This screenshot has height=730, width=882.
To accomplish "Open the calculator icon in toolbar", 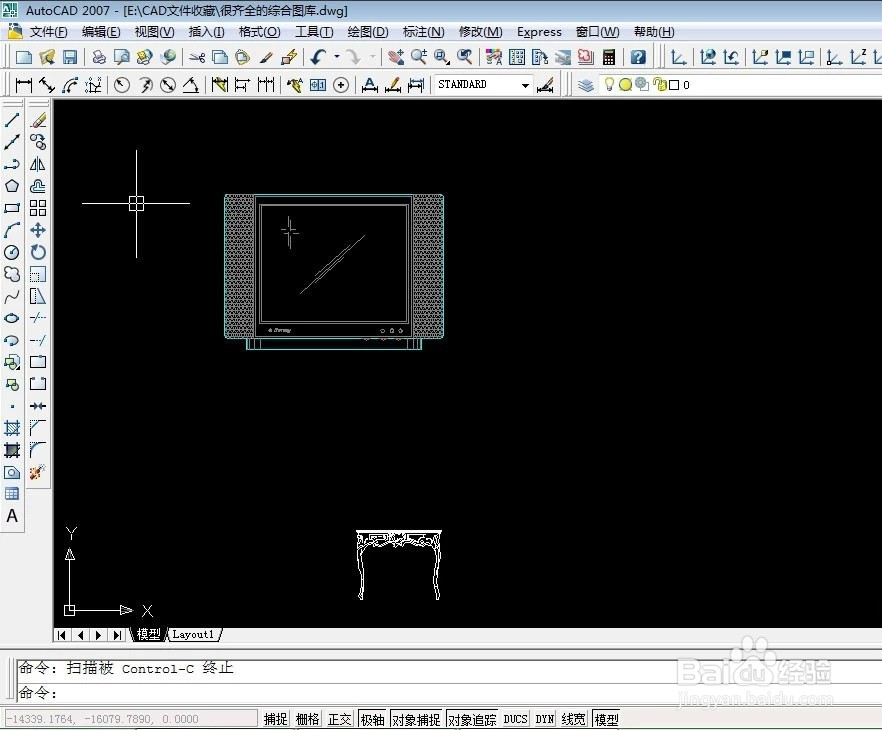I will pos(609,57).
